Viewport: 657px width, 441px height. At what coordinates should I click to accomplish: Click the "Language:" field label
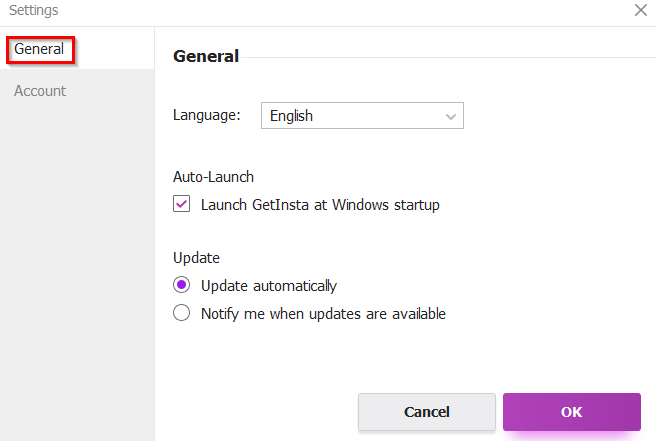pos(207,115)
